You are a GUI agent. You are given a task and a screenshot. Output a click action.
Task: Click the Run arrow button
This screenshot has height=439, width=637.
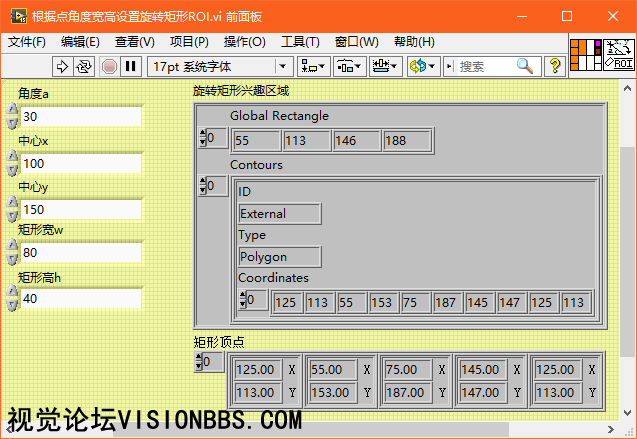coord(62,66)
